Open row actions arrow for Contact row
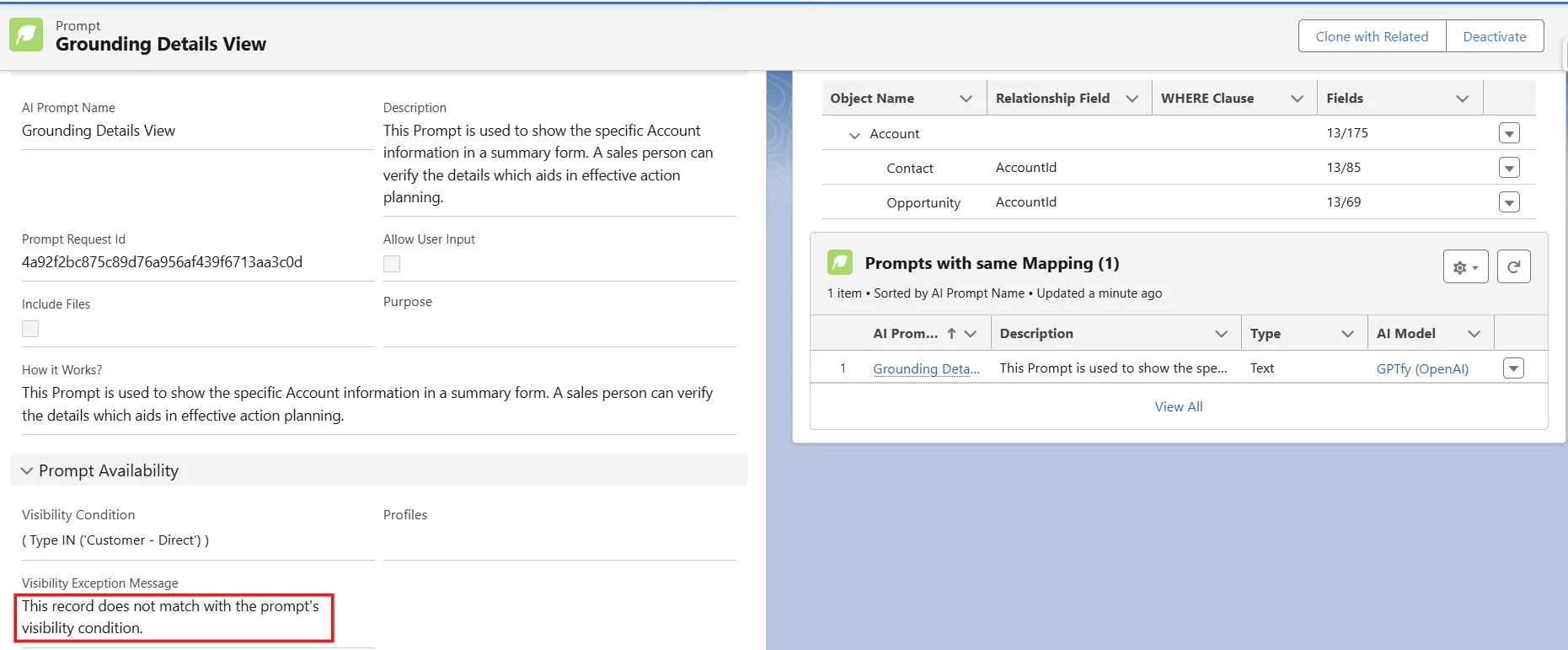This screenshot has width=1568, height=650. [1509, 168]
